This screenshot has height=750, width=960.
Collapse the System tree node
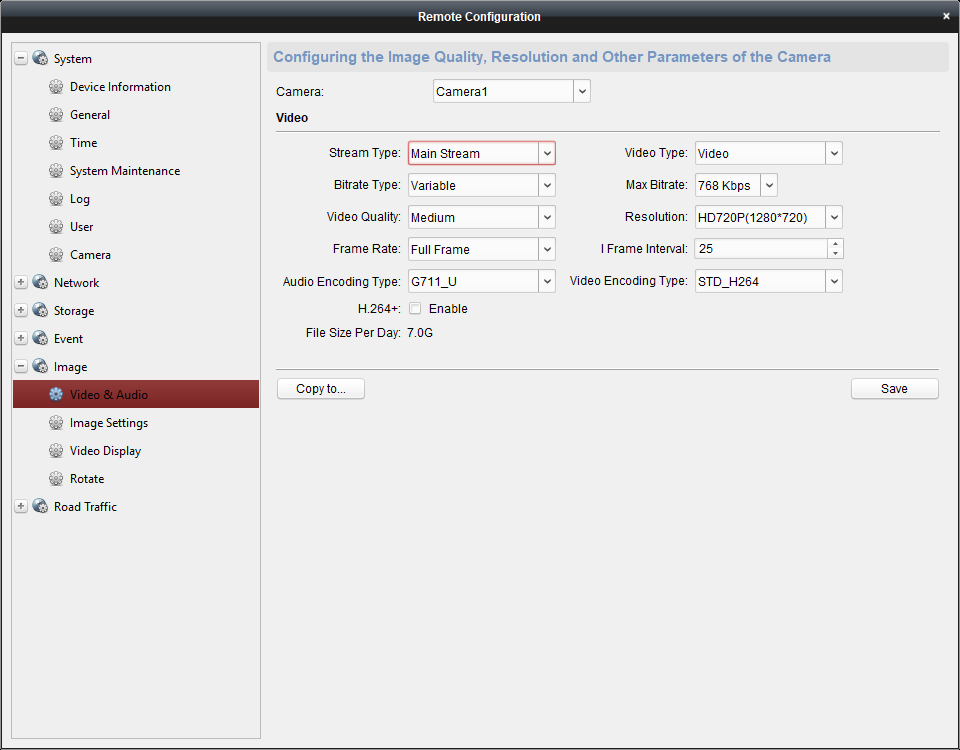click(x=21, y=59)
